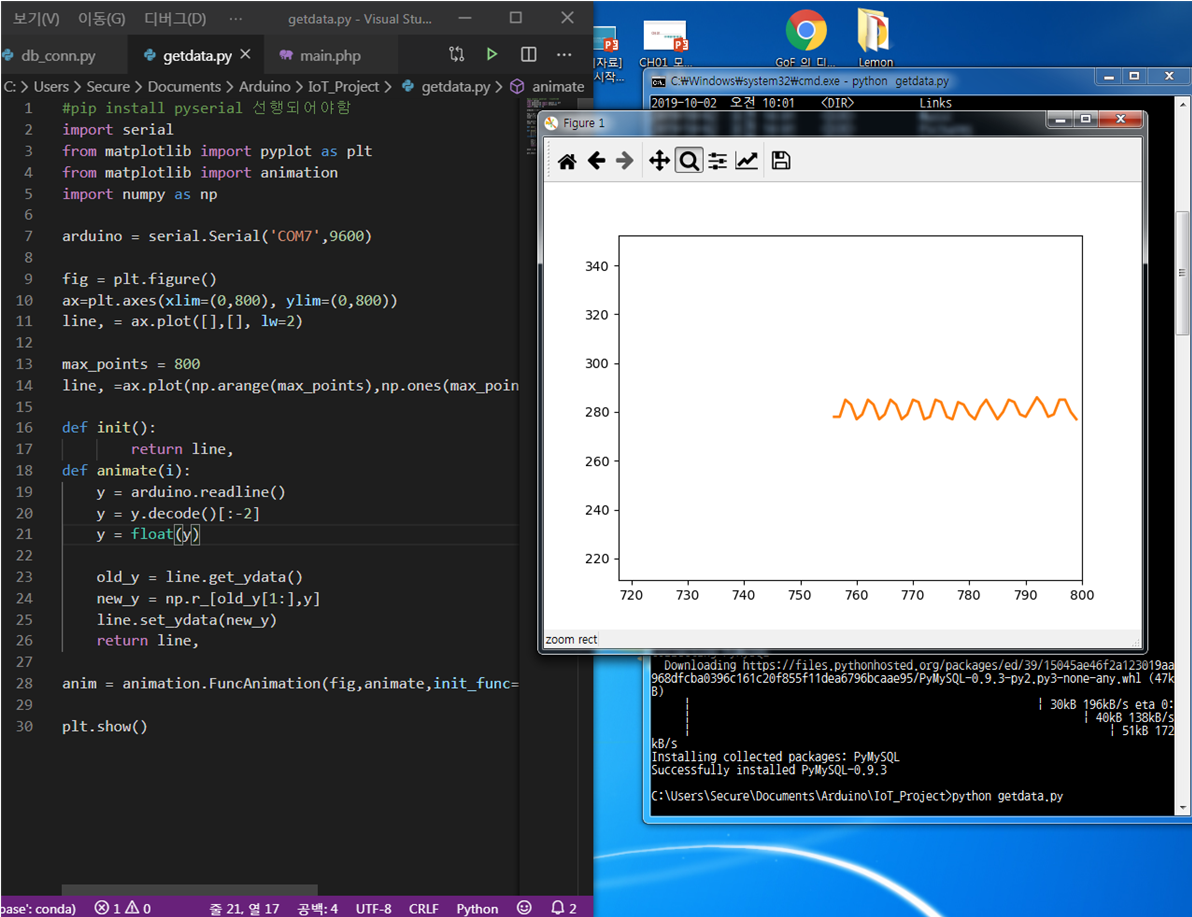The image size is (1192, 917).
Task: Save the Figure 1 plot
Action: 779,160
